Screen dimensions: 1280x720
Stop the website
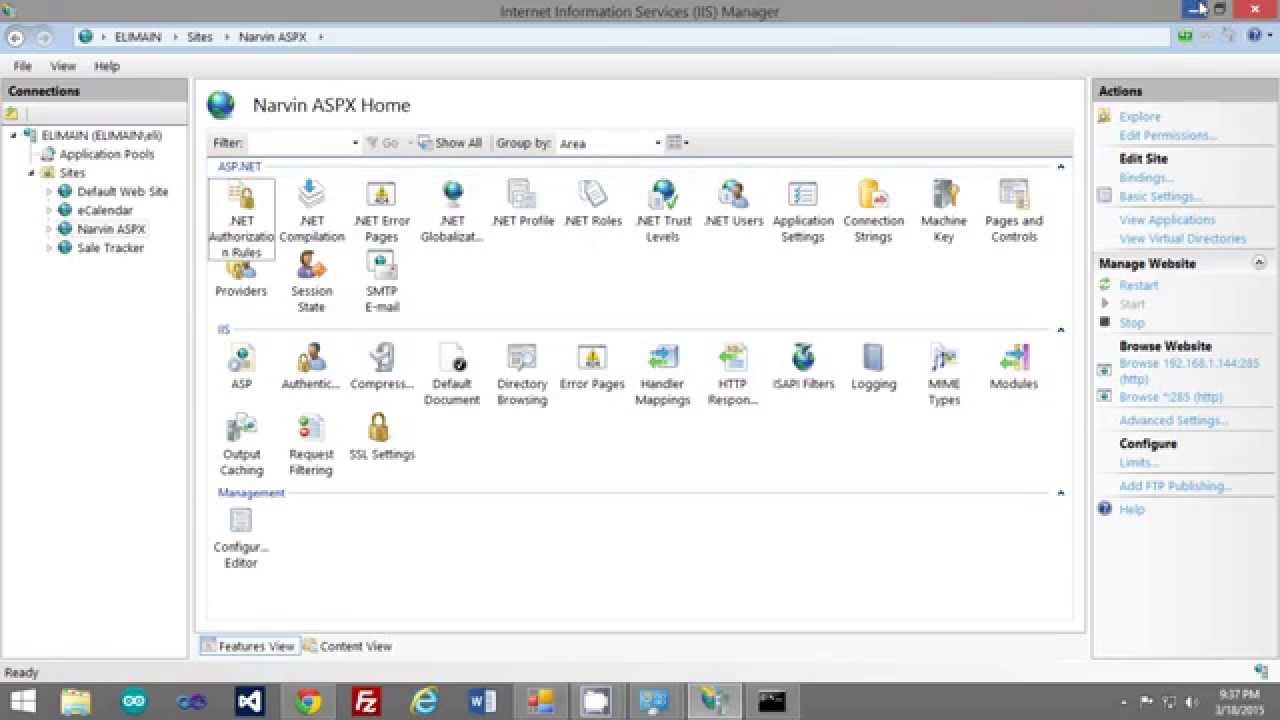[1132, 323]
